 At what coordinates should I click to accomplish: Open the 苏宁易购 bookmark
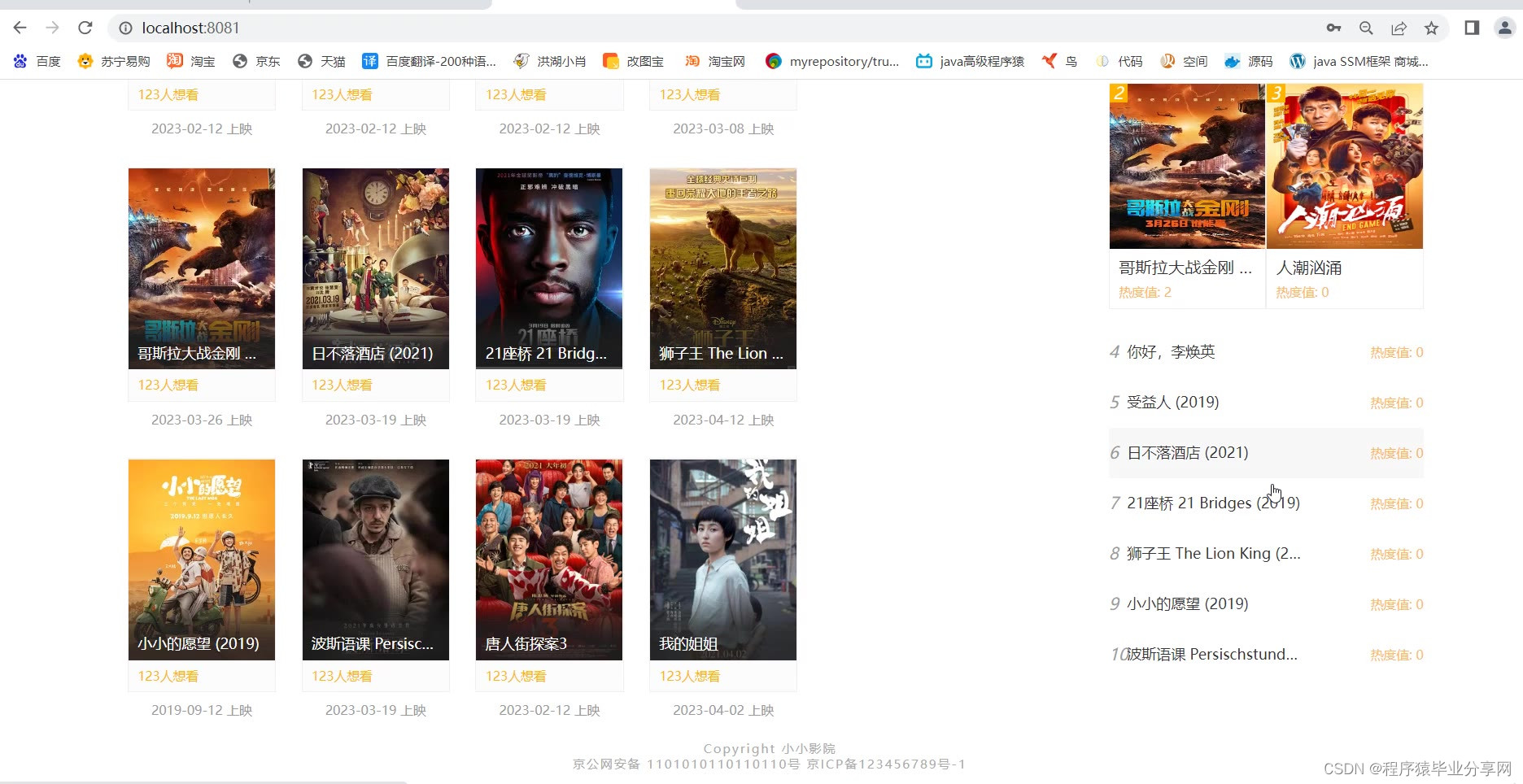[114, 61]
